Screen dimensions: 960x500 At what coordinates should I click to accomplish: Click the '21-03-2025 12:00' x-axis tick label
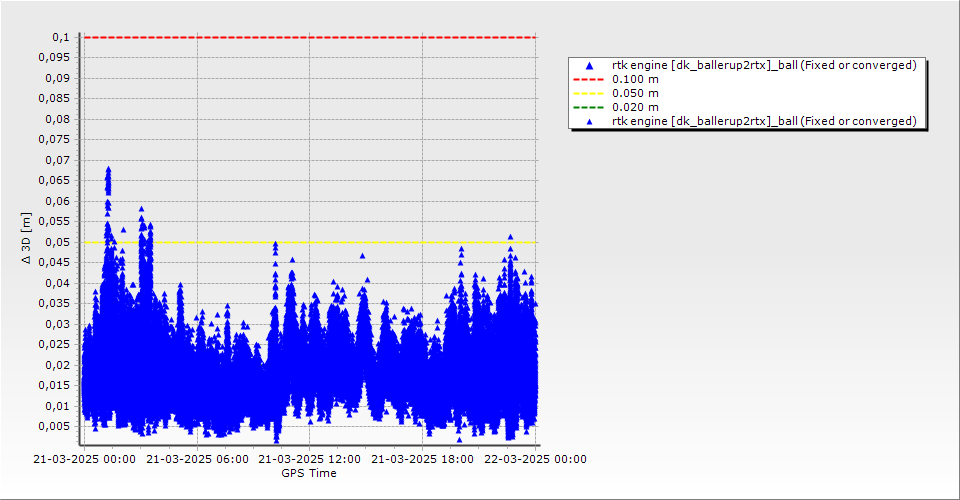pyautogui.click(x=309, y=459)
